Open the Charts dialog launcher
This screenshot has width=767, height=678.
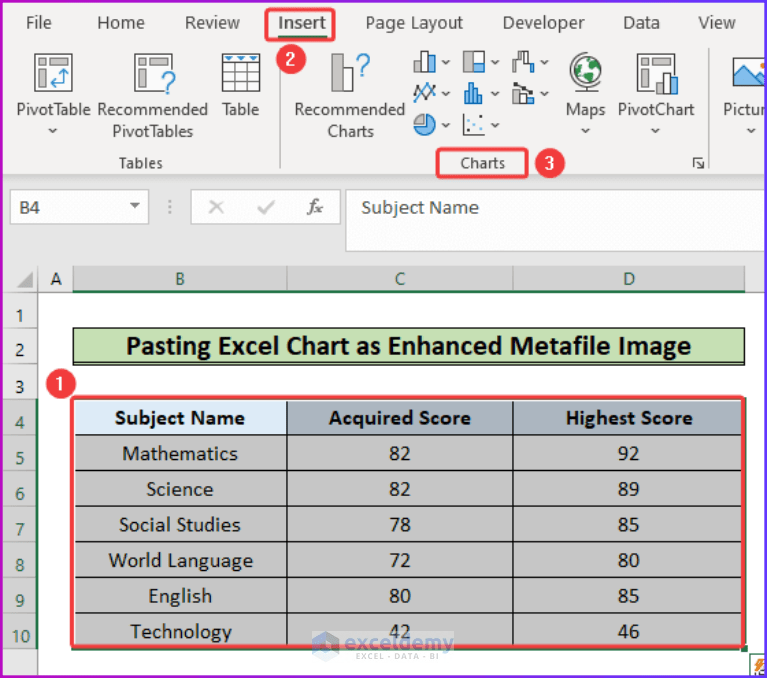(x=698, y=163)
